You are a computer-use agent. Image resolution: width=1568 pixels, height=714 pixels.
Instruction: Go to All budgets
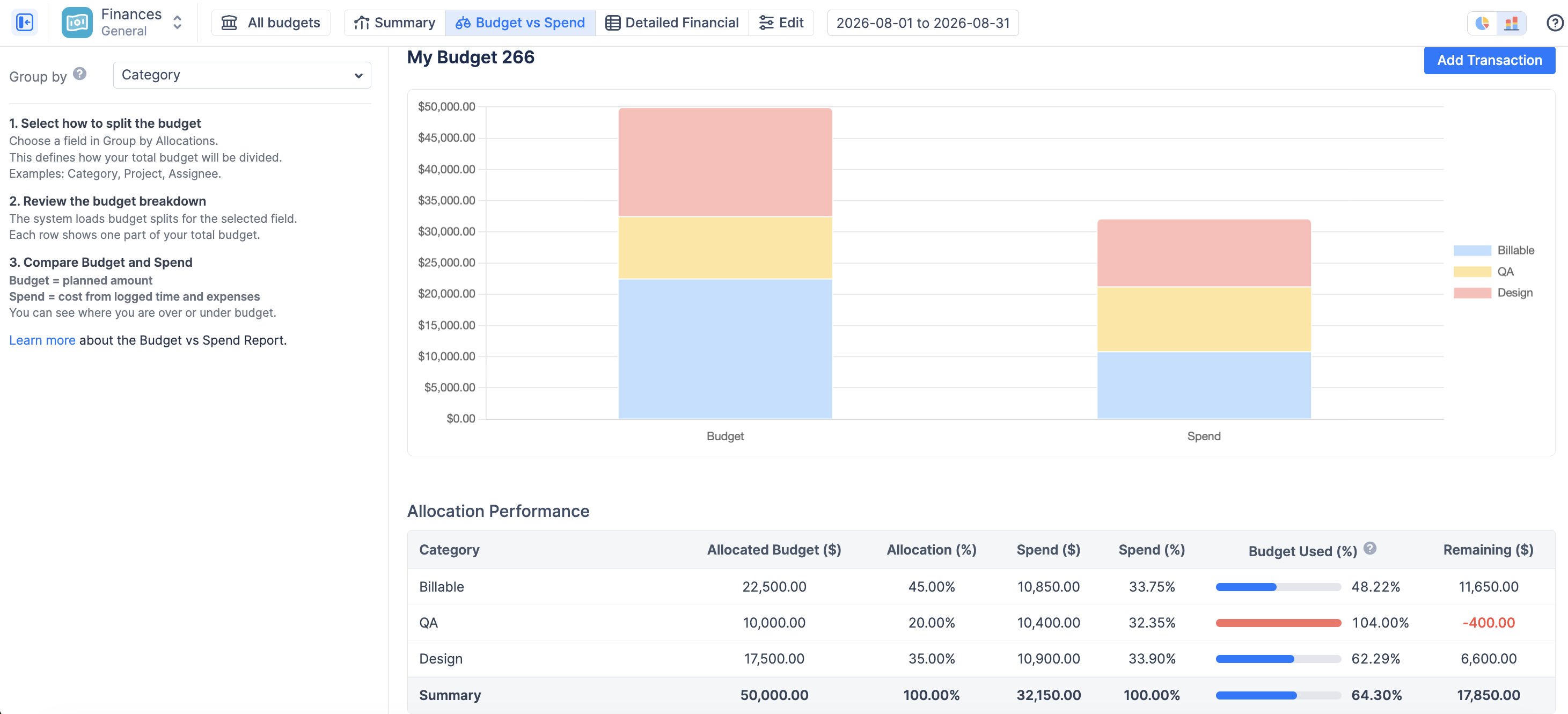pos(271,23)
